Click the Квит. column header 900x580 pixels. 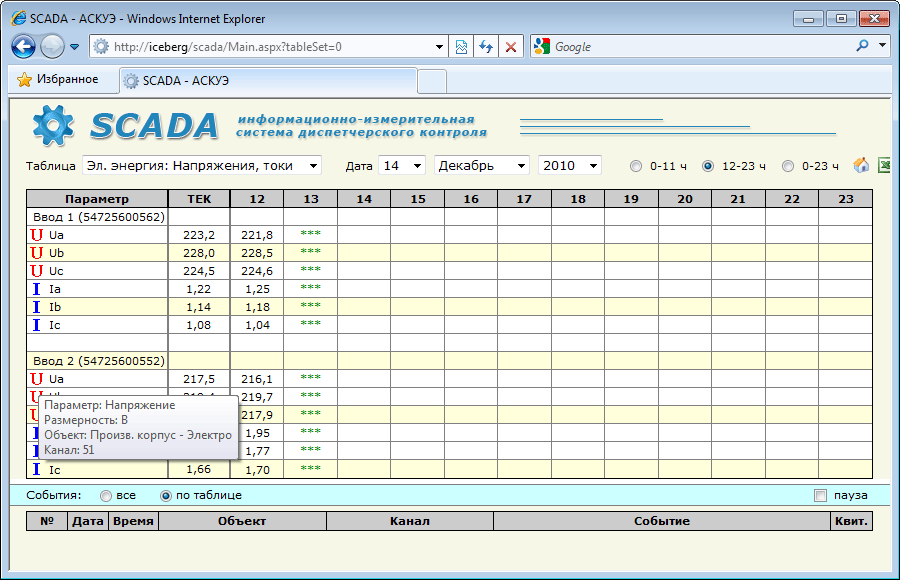pyautogui.click(x=851, y=521)
